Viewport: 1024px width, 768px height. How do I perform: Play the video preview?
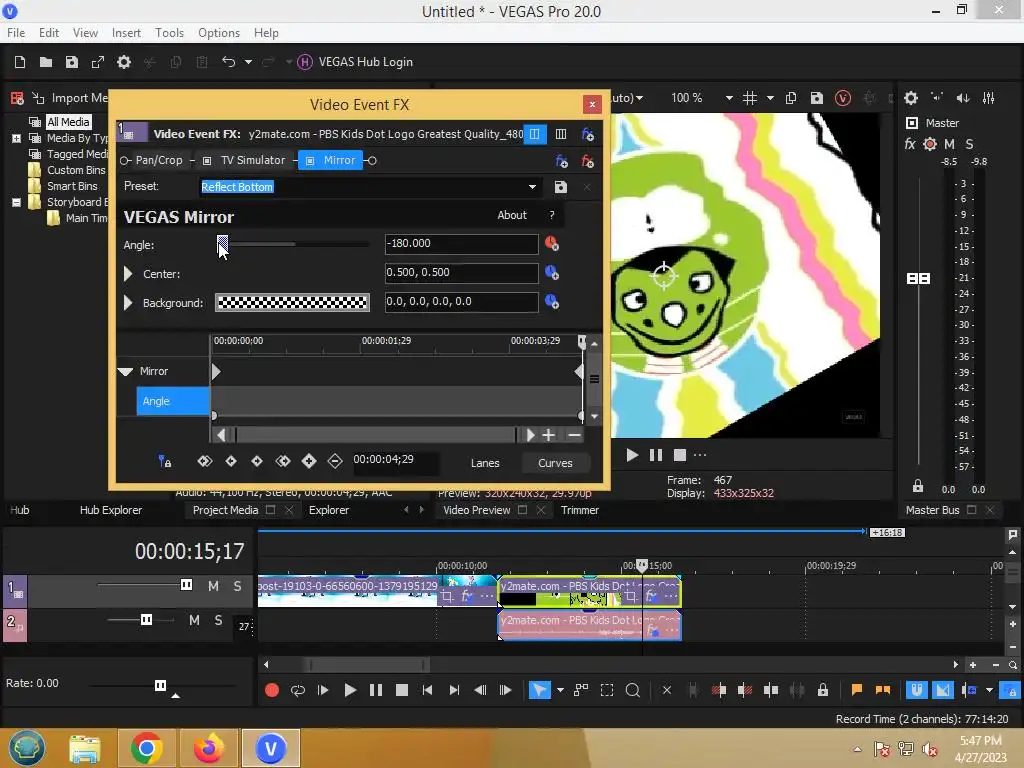click(632, 455)
